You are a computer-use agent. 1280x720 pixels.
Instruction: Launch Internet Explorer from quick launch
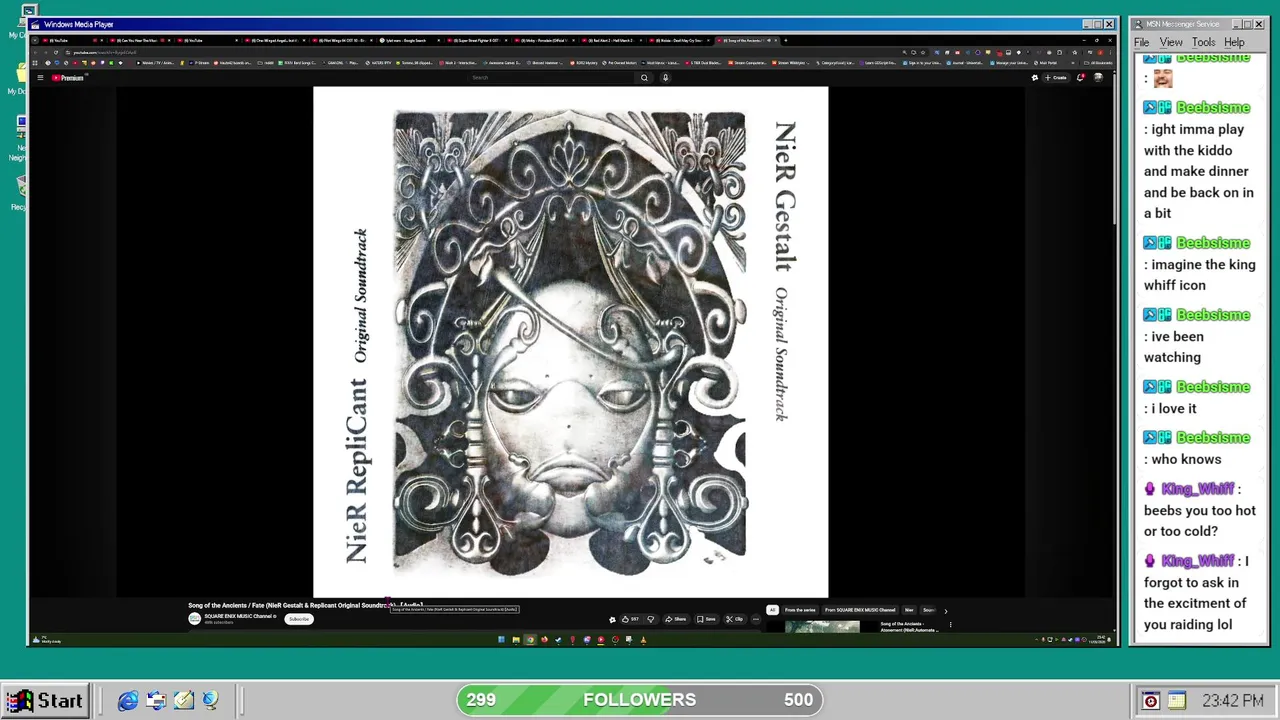(128, 701)
